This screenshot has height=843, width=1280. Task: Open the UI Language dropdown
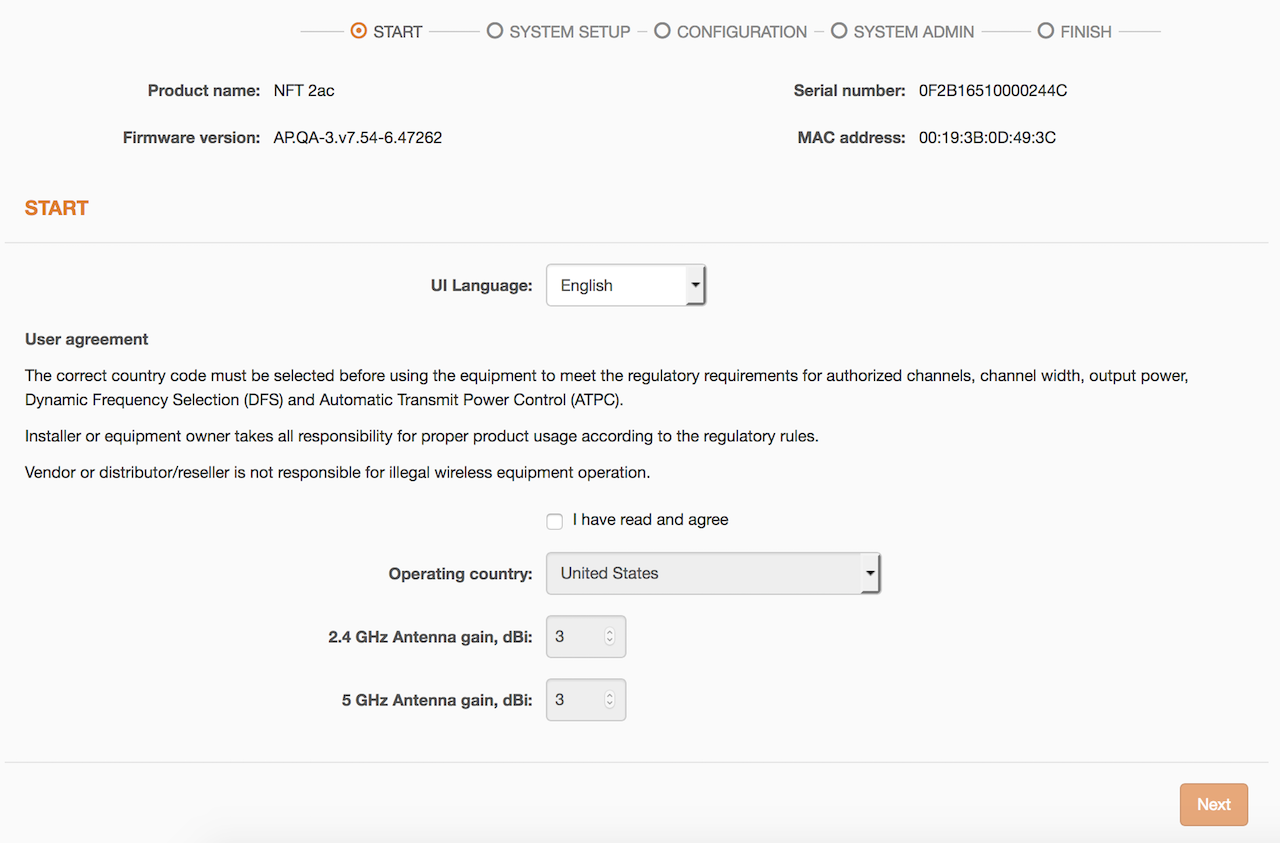[625, 285]
